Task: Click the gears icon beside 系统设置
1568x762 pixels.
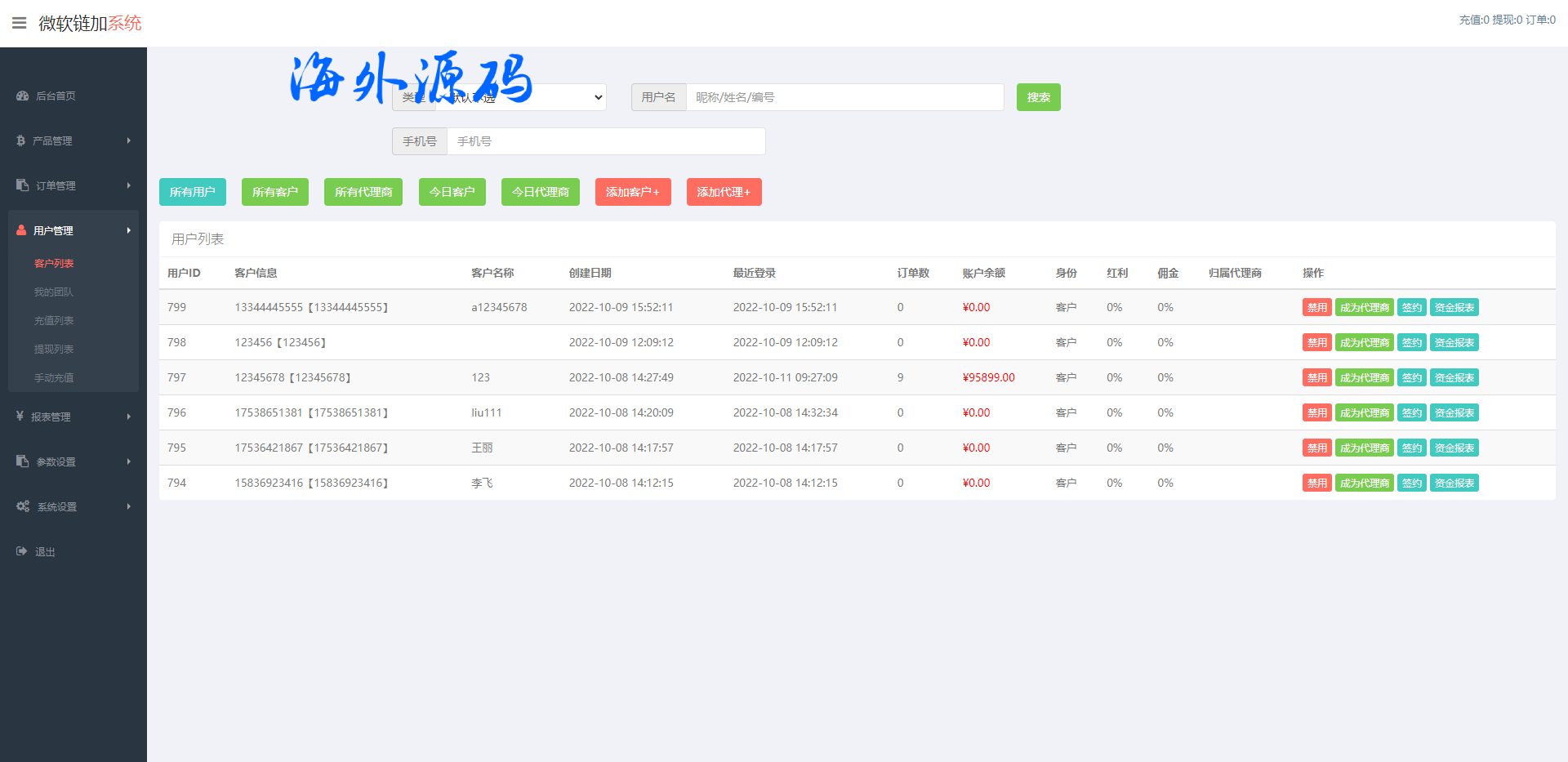Action: [x=22, y=506]
